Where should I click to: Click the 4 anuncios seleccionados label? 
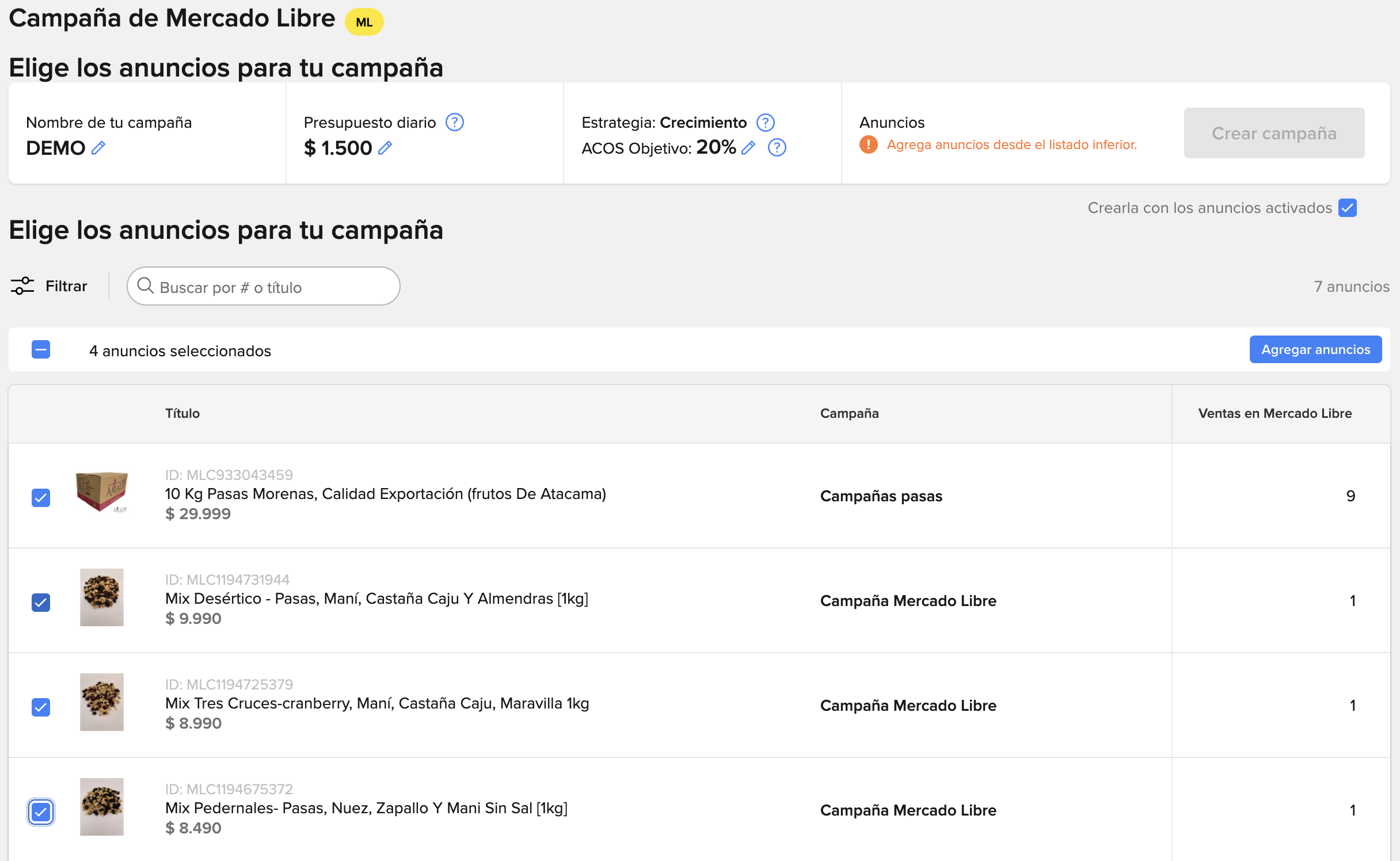[180, 351]
